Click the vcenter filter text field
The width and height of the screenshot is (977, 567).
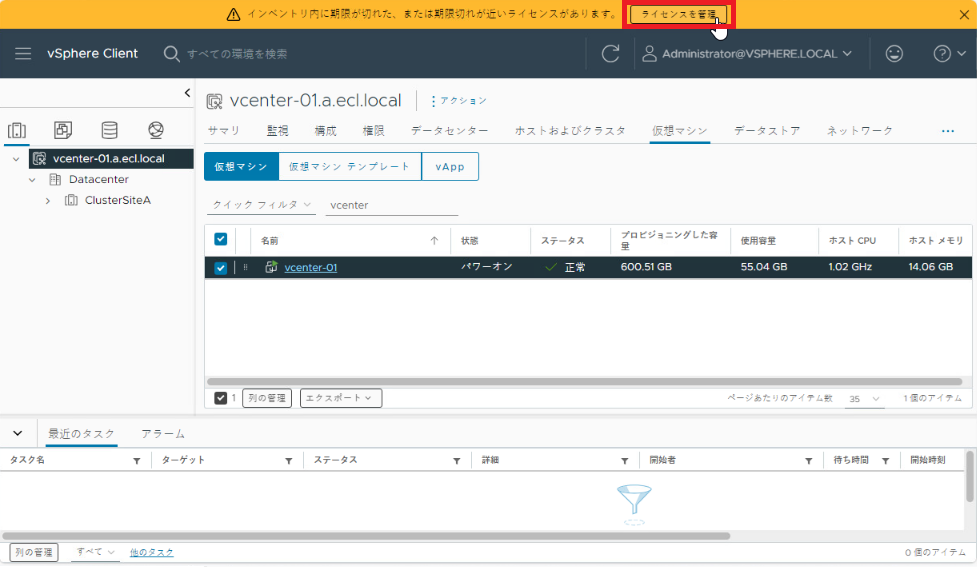[392, 205]
